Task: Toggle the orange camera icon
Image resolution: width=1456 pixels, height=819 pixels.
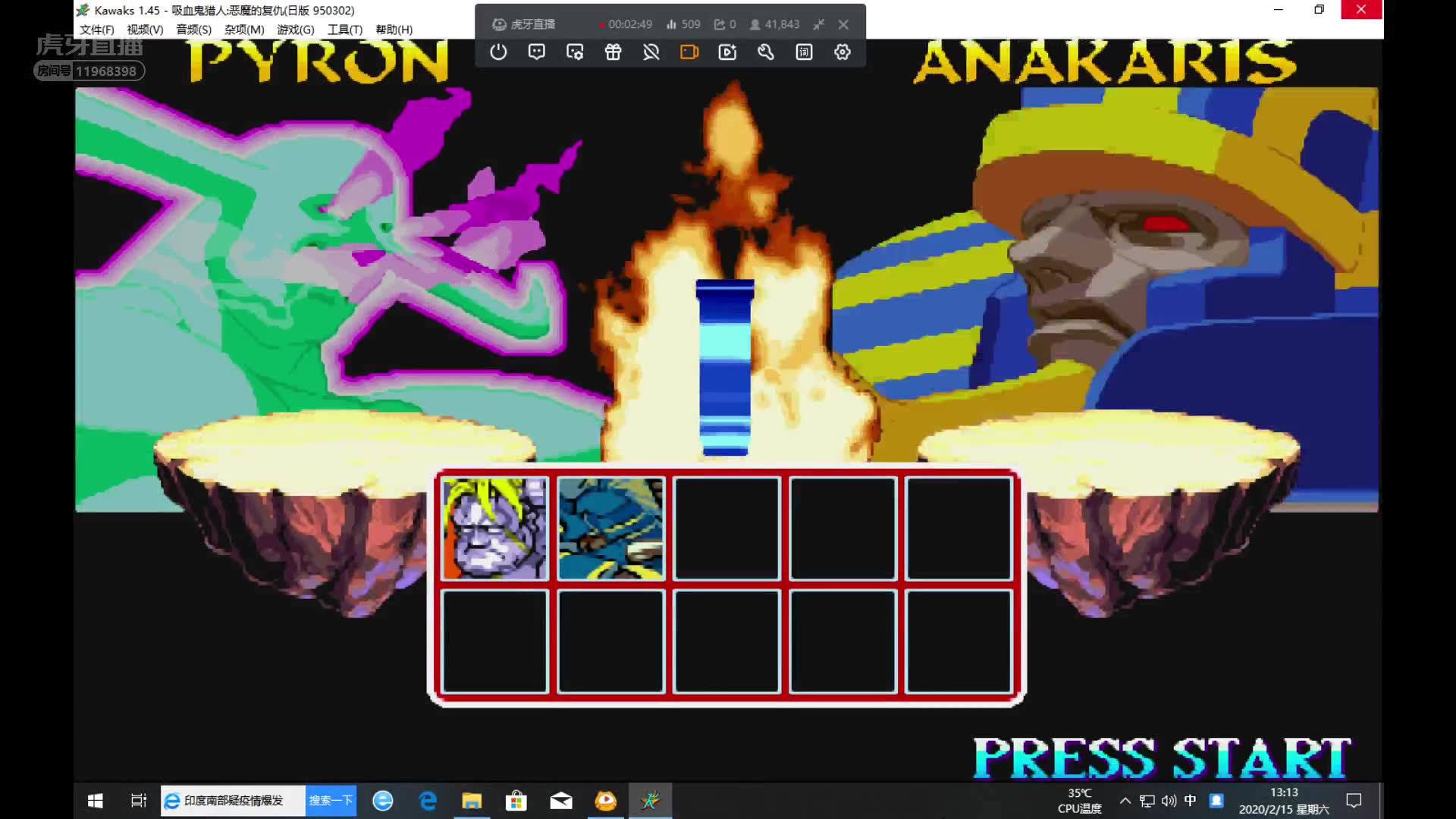Action: coord(689,52)
